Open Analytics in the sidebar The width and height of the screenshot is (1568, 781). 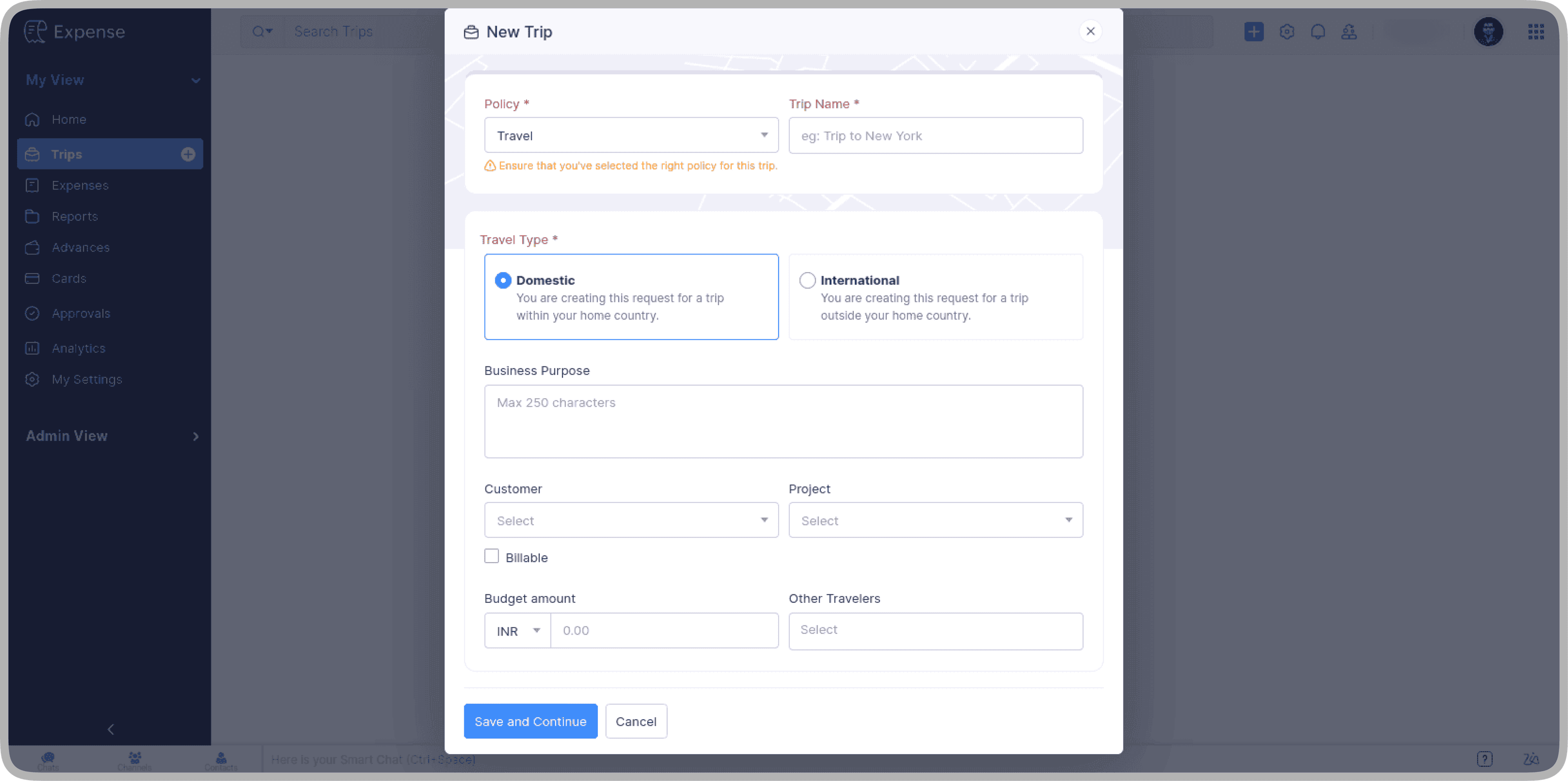coord(109,348)
